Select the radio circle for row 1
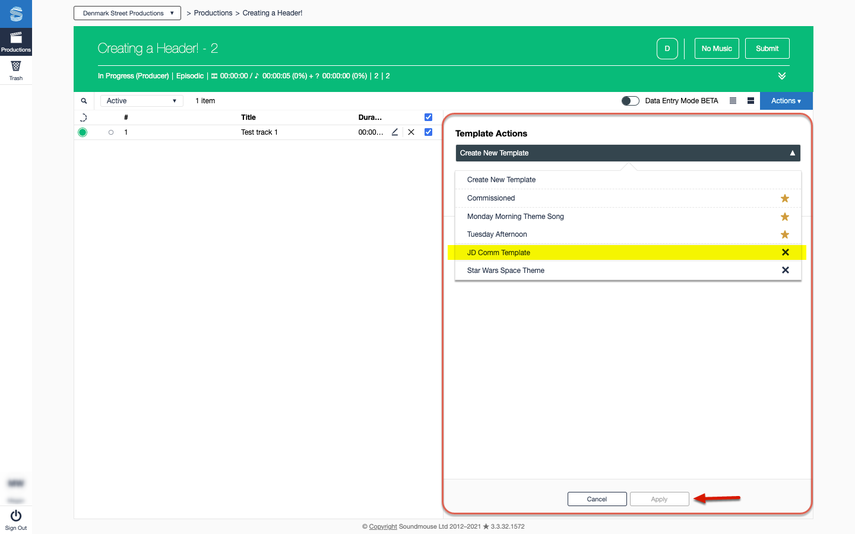 111,133
